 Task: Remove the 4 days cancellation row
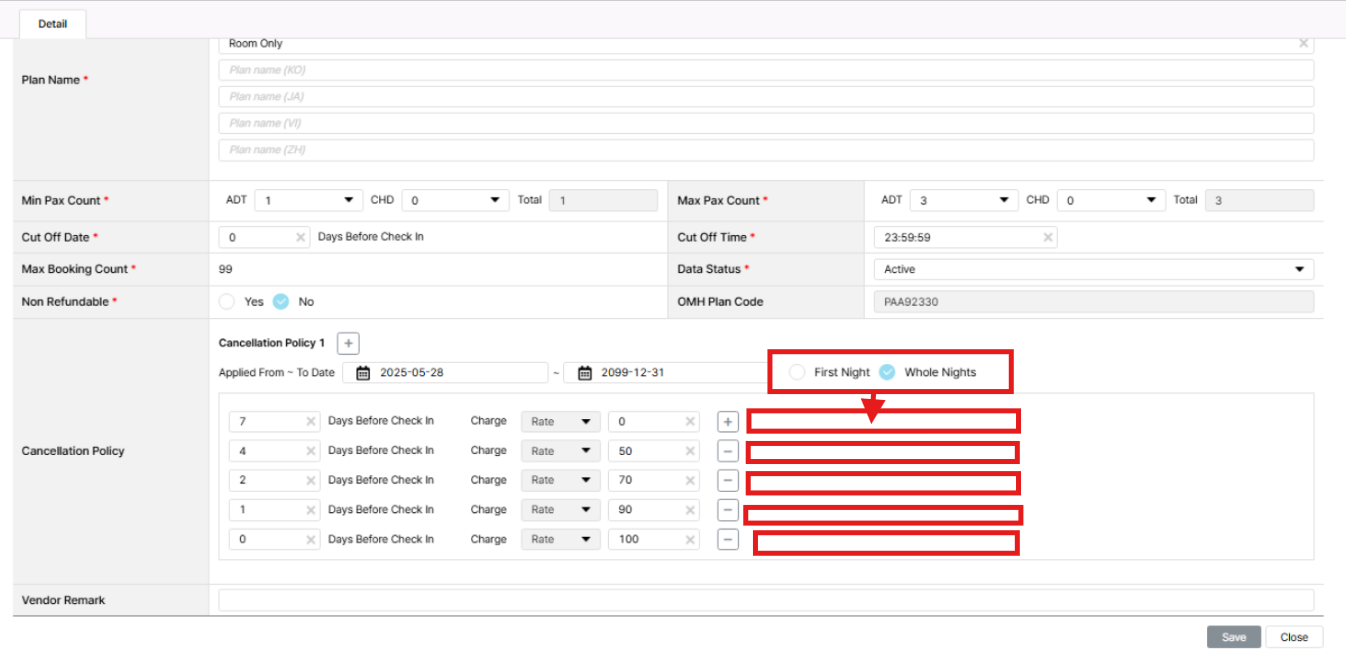tap(728, 451)
